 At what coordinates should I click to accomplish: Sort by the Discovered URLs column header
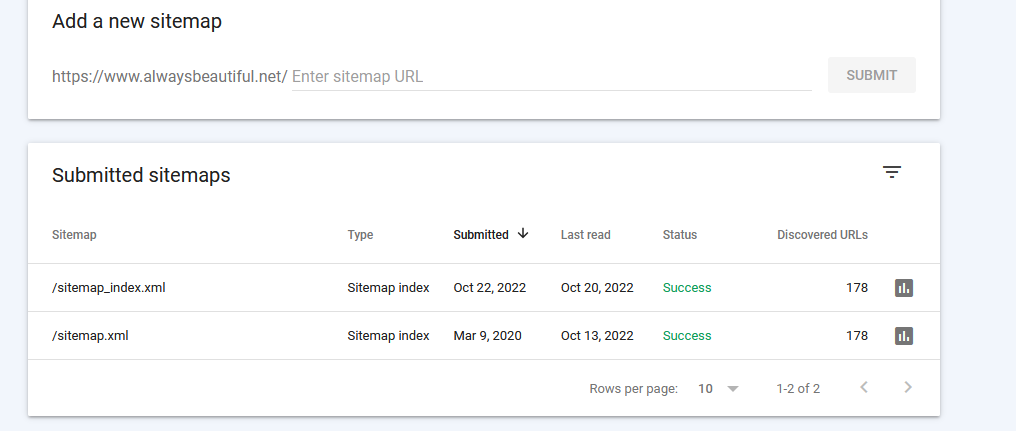(x=822, y=235)
